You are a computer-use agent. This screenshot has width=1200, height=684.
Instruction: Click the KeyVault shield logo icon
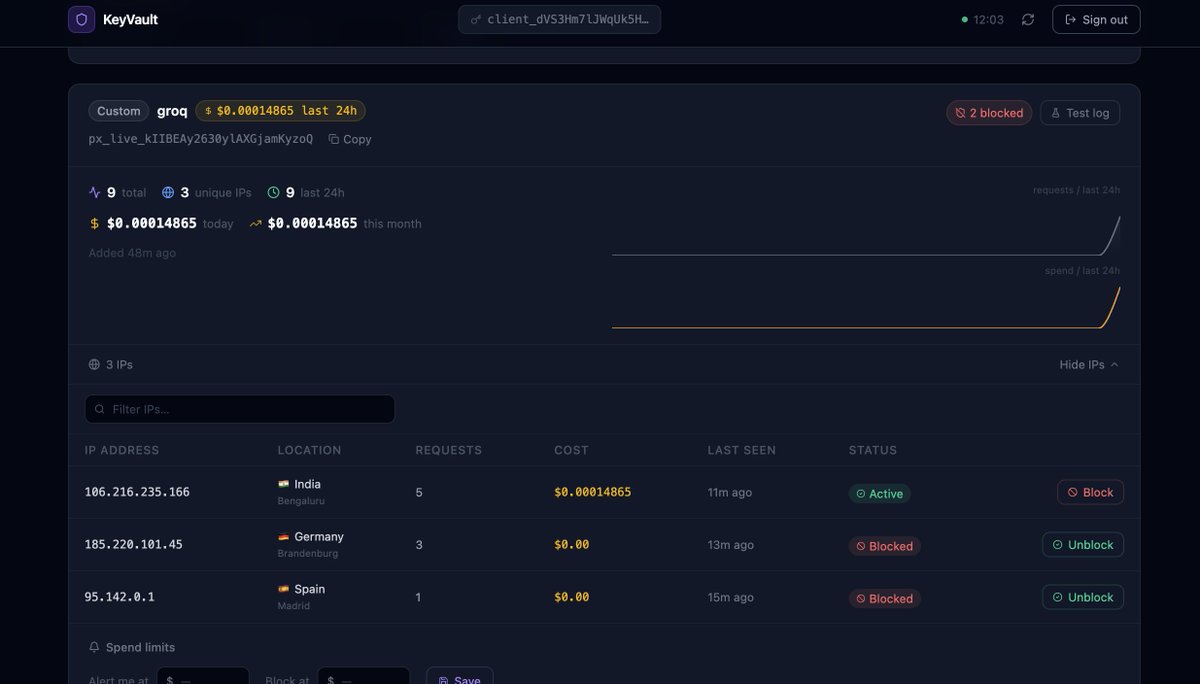(x=82, y=19)
